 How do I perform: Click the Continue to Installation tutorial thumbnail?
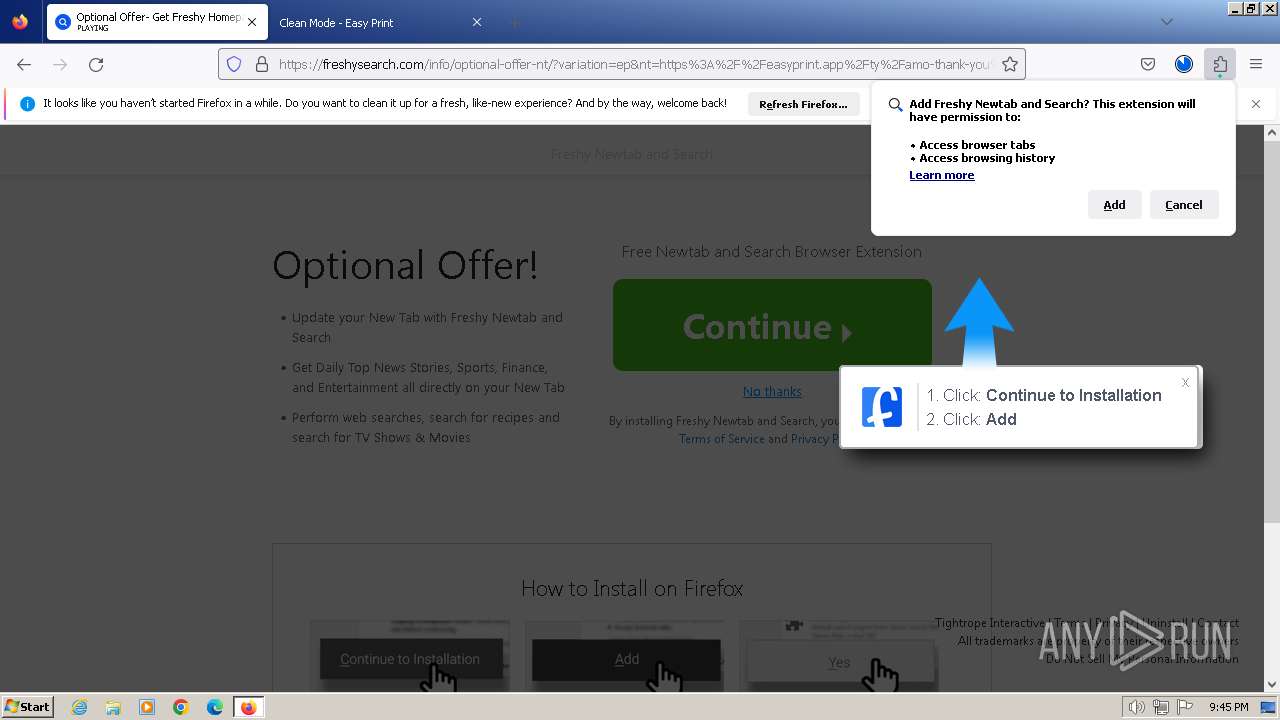click(410, 658)
